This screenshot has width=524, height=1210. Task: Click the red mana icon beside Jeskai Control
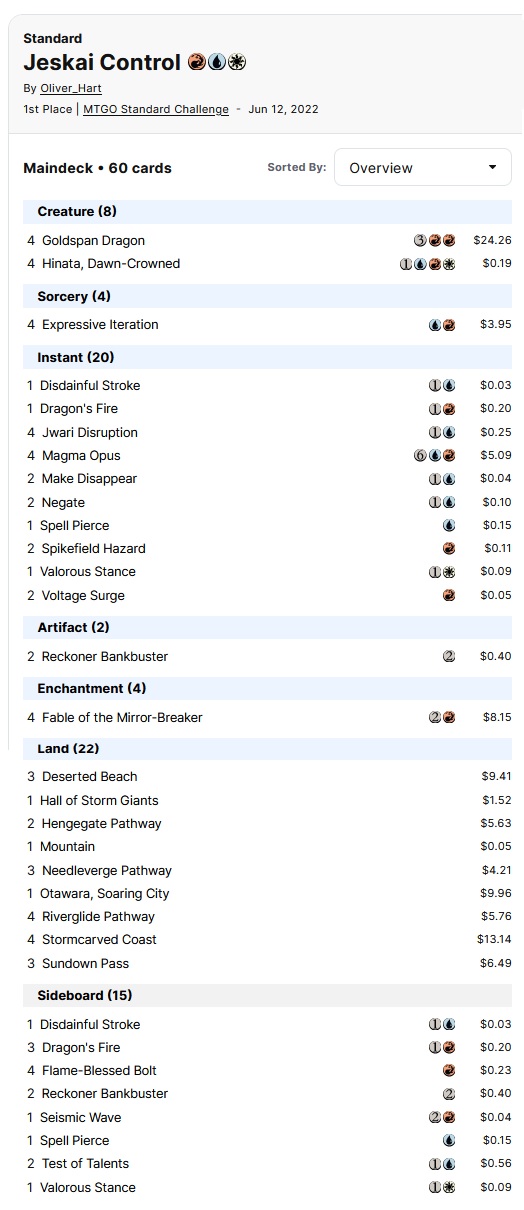pos(197,62)
